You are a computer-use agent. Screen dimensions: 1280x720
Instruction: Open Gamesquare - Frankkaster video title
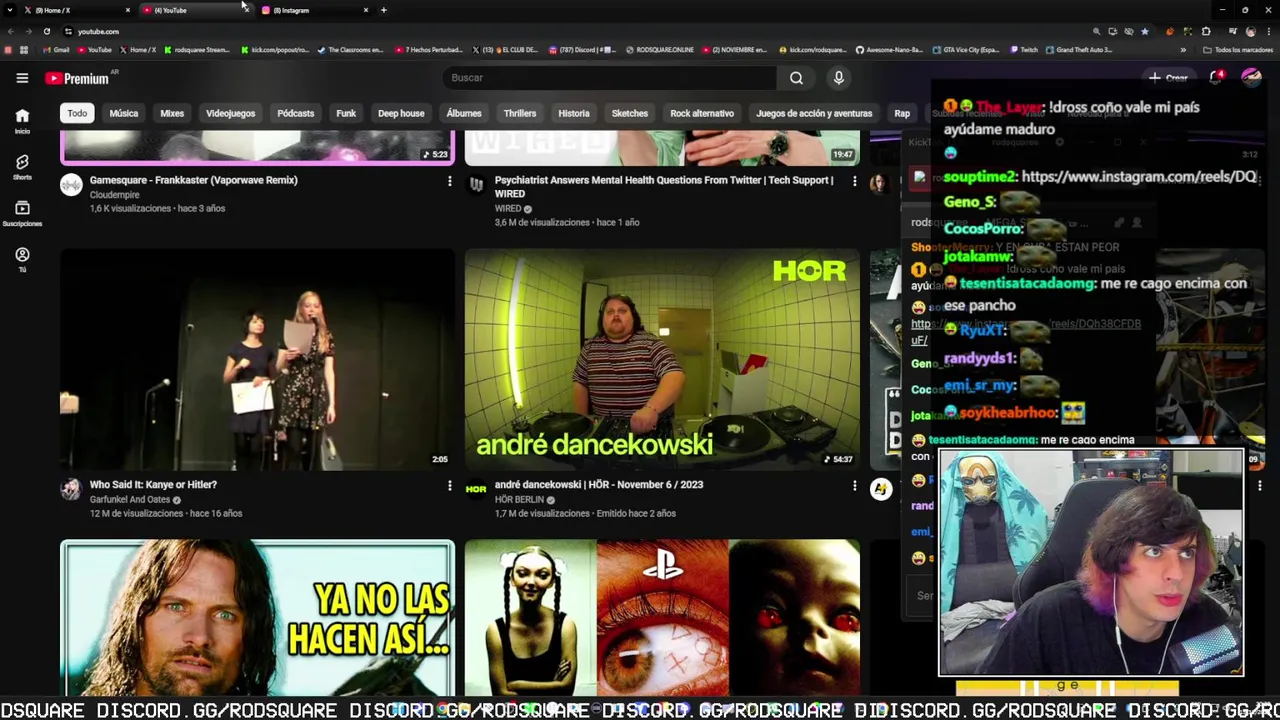click(x=194, y=180)
